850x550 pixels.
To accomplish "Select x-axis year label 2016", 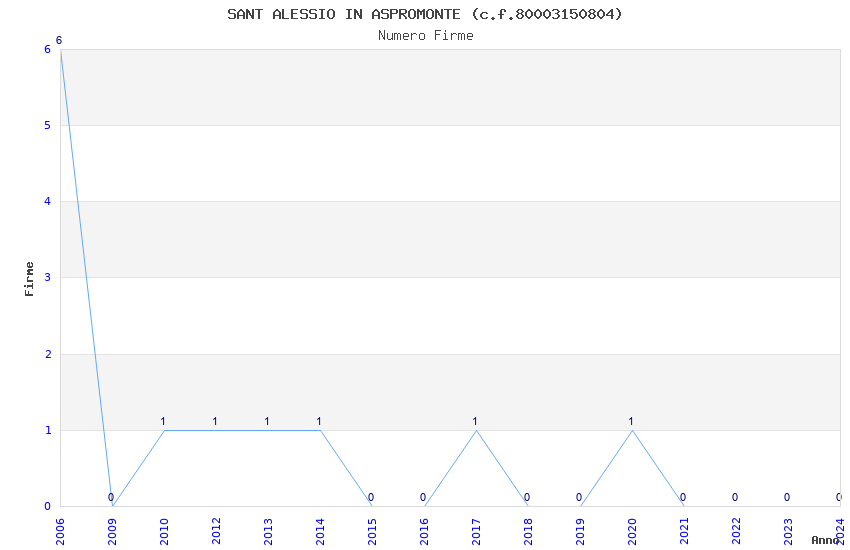I will (x=424, y=532).
